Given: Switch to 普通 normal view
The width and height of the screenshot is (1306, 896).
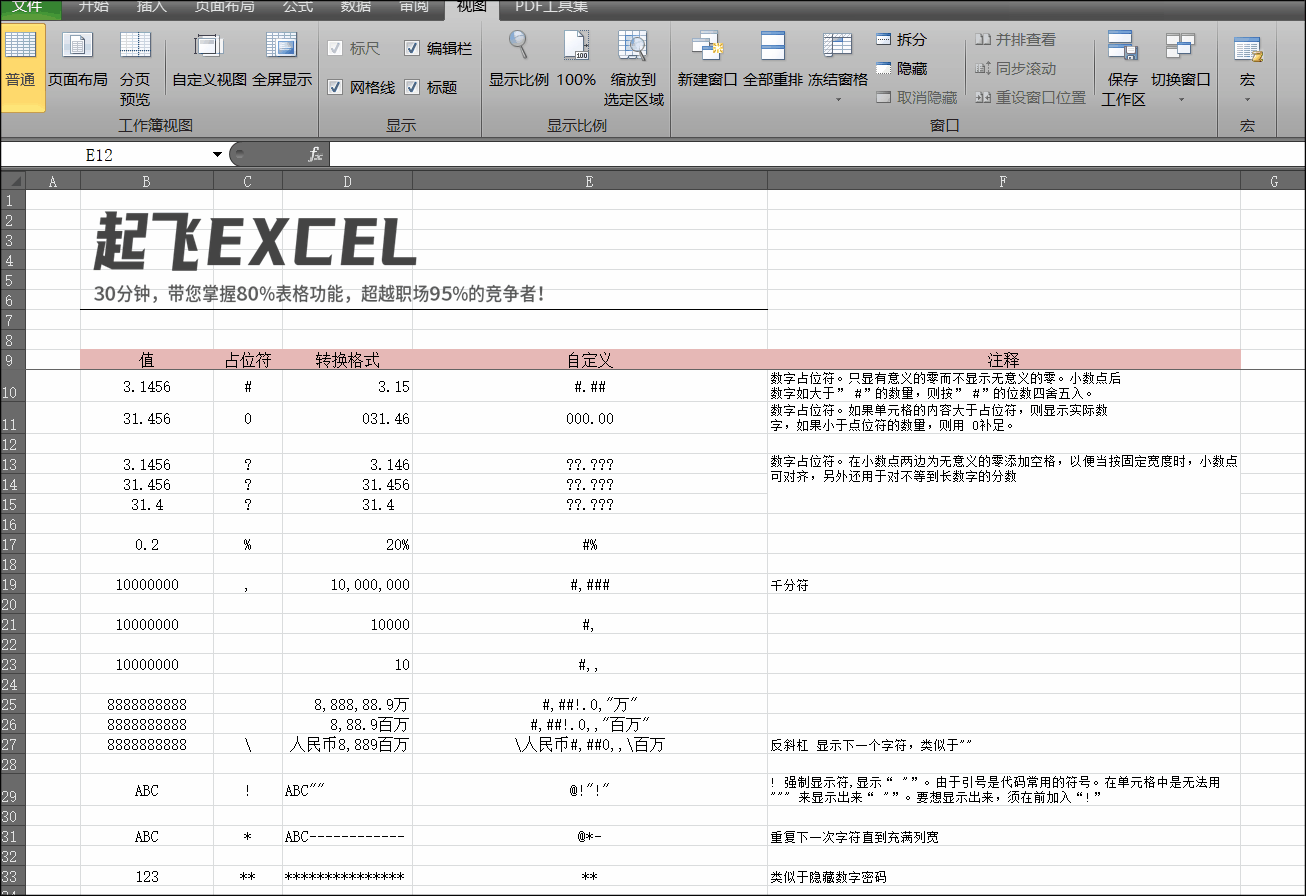Looking at the screenshot, I should (x=22, y=68).
